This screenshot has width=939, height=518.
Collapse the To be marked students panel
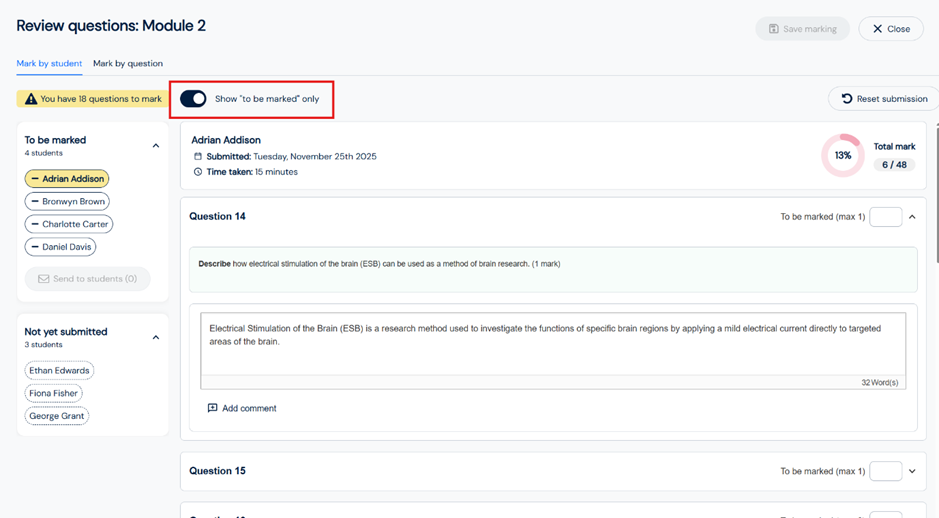[156, 146]
